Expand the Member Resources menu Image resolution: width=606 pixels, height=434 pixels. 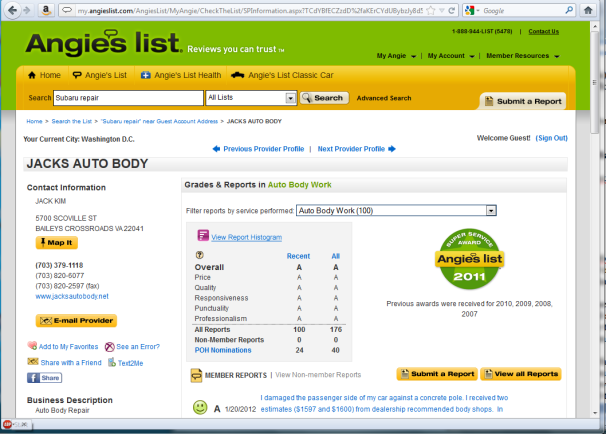coord(523,56)
